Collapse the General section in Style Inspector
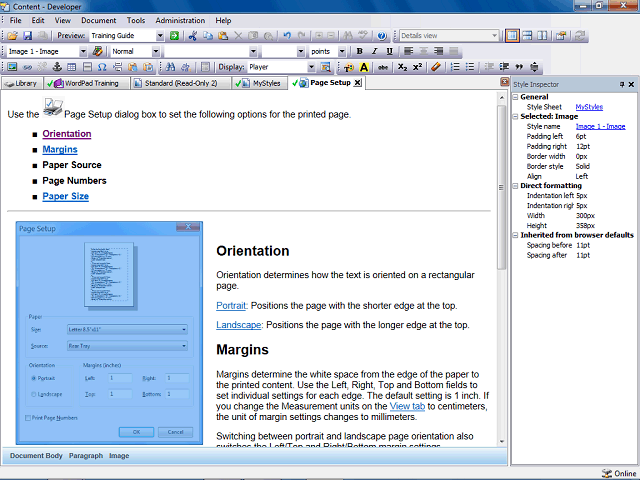This screenshot has width=640, height=480. coord(515,97)
